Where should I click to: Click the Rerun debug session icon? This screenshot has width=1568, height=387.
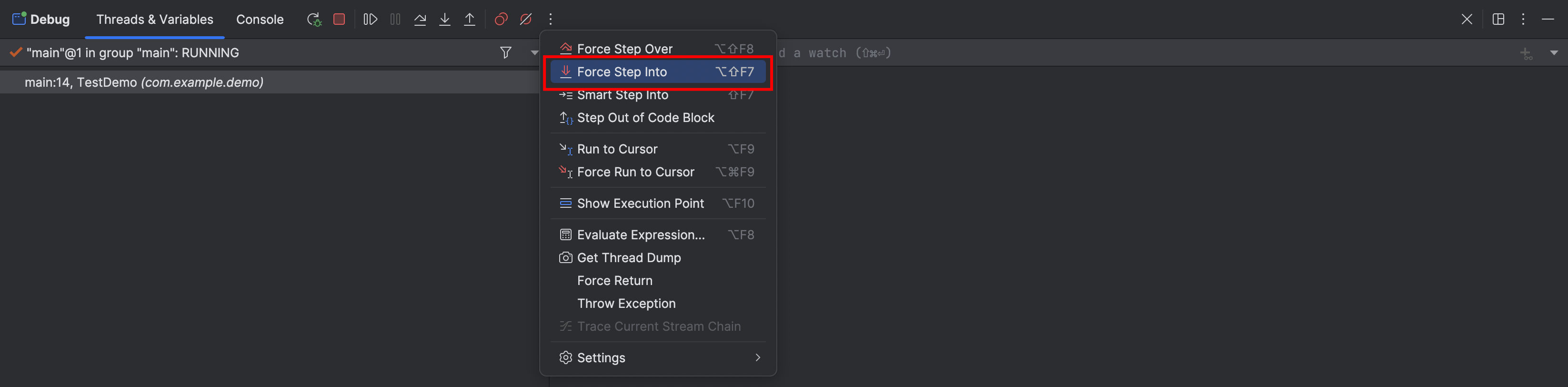[313, 20]
